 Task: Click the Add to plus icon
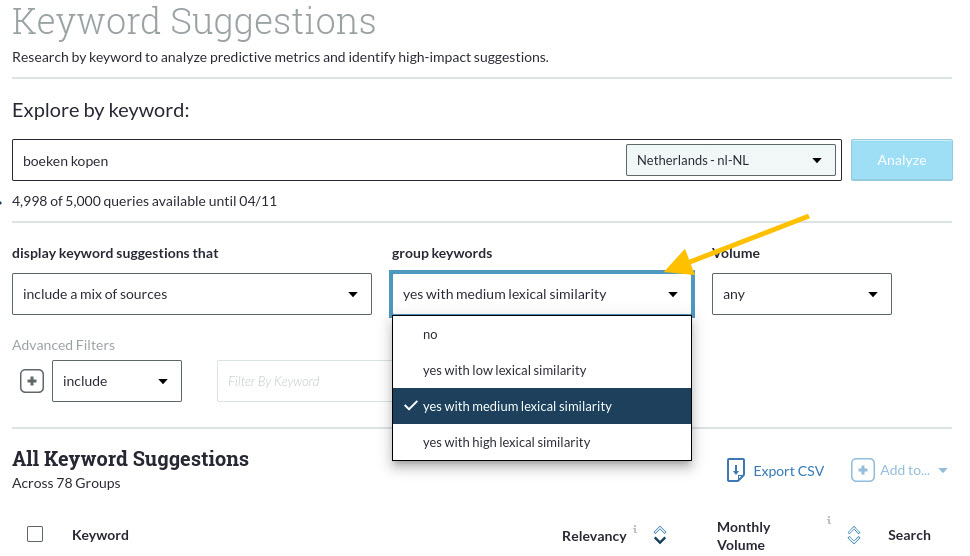tap(862, 470)
